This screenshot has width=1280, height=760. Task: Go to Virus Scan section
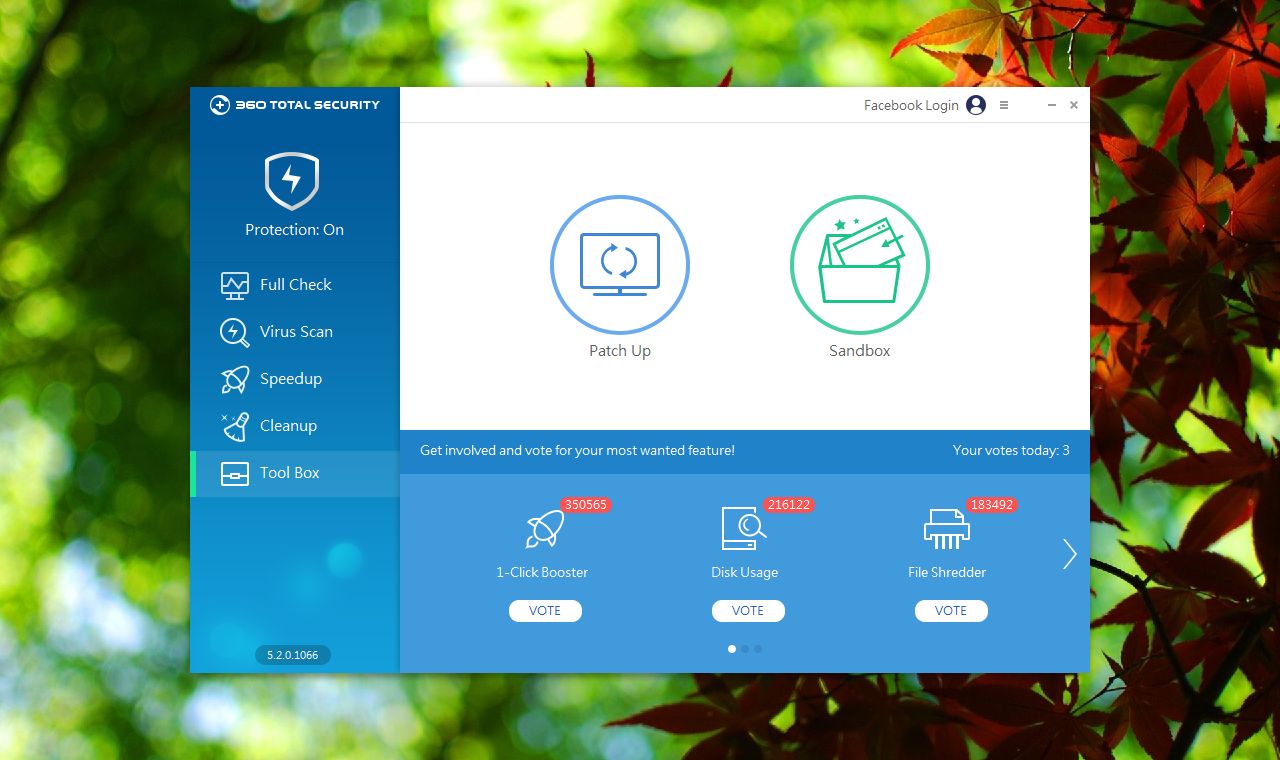tap(295, 332)
